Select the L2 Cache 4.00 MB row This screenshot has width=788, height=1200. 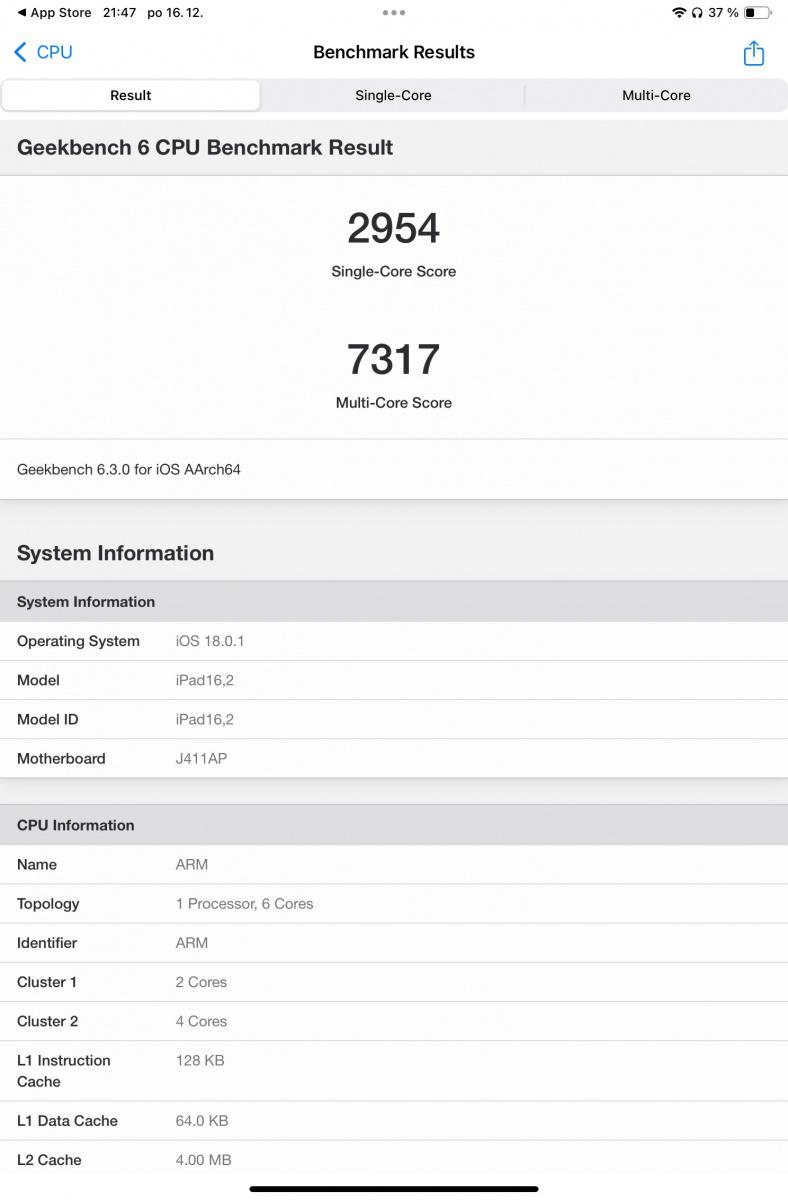(x=394, y=1160)
